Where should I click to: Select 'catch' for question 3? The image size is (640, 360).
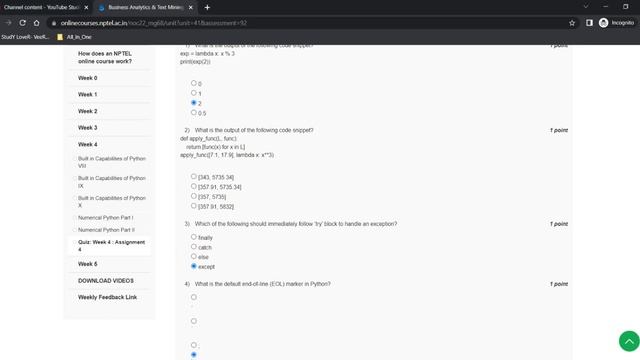193,247
